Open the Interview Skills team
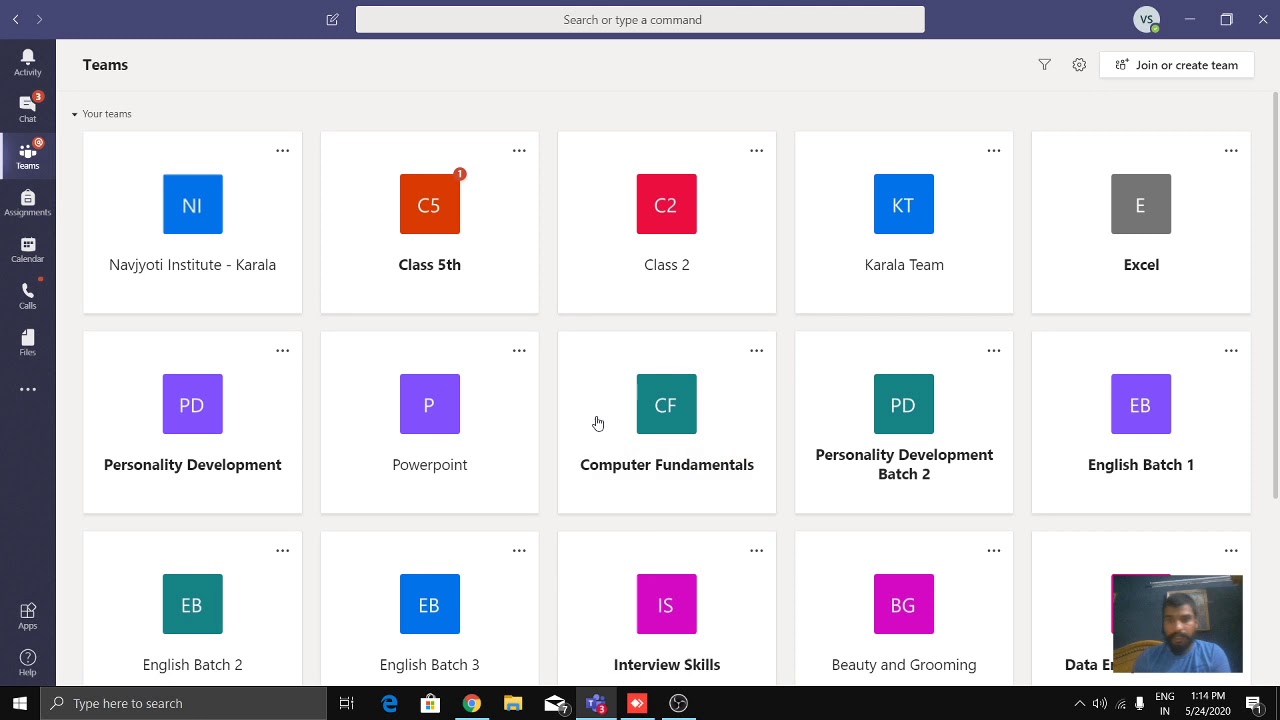 point(667,610)
